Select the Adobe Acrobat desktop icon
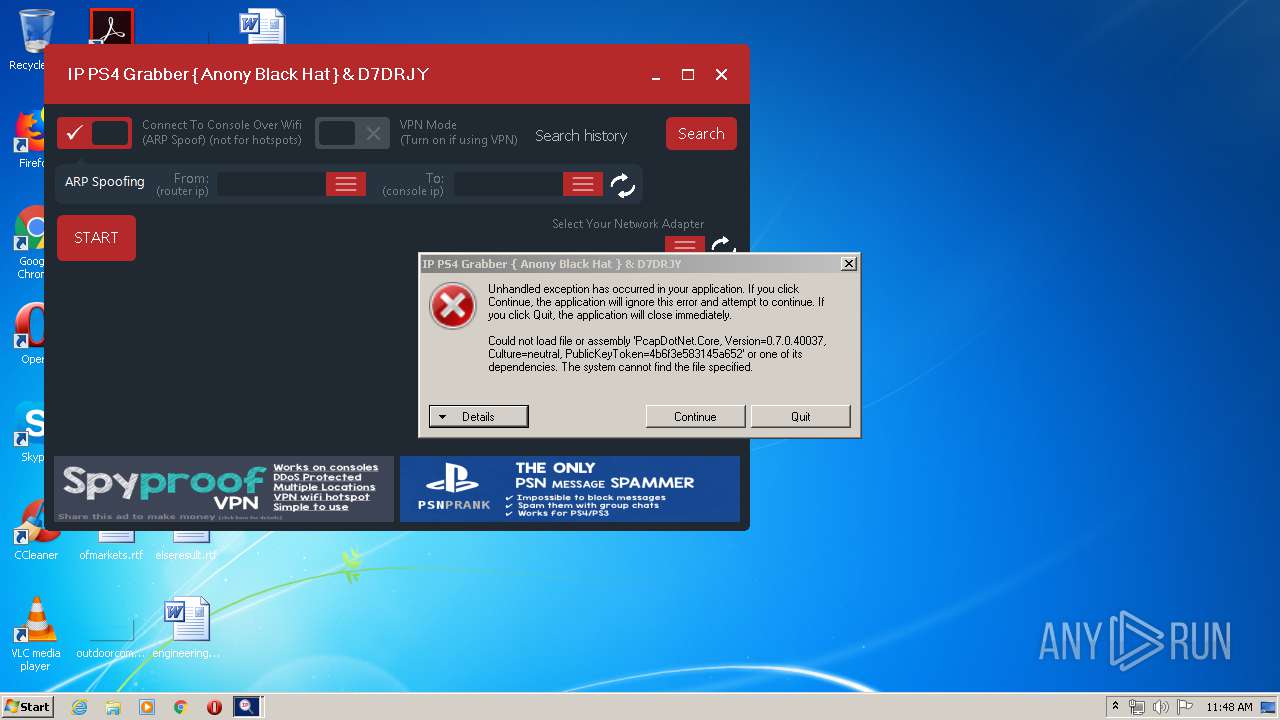Image resolution: width=1280 pixels, height=720 pixels. (112, 27)
